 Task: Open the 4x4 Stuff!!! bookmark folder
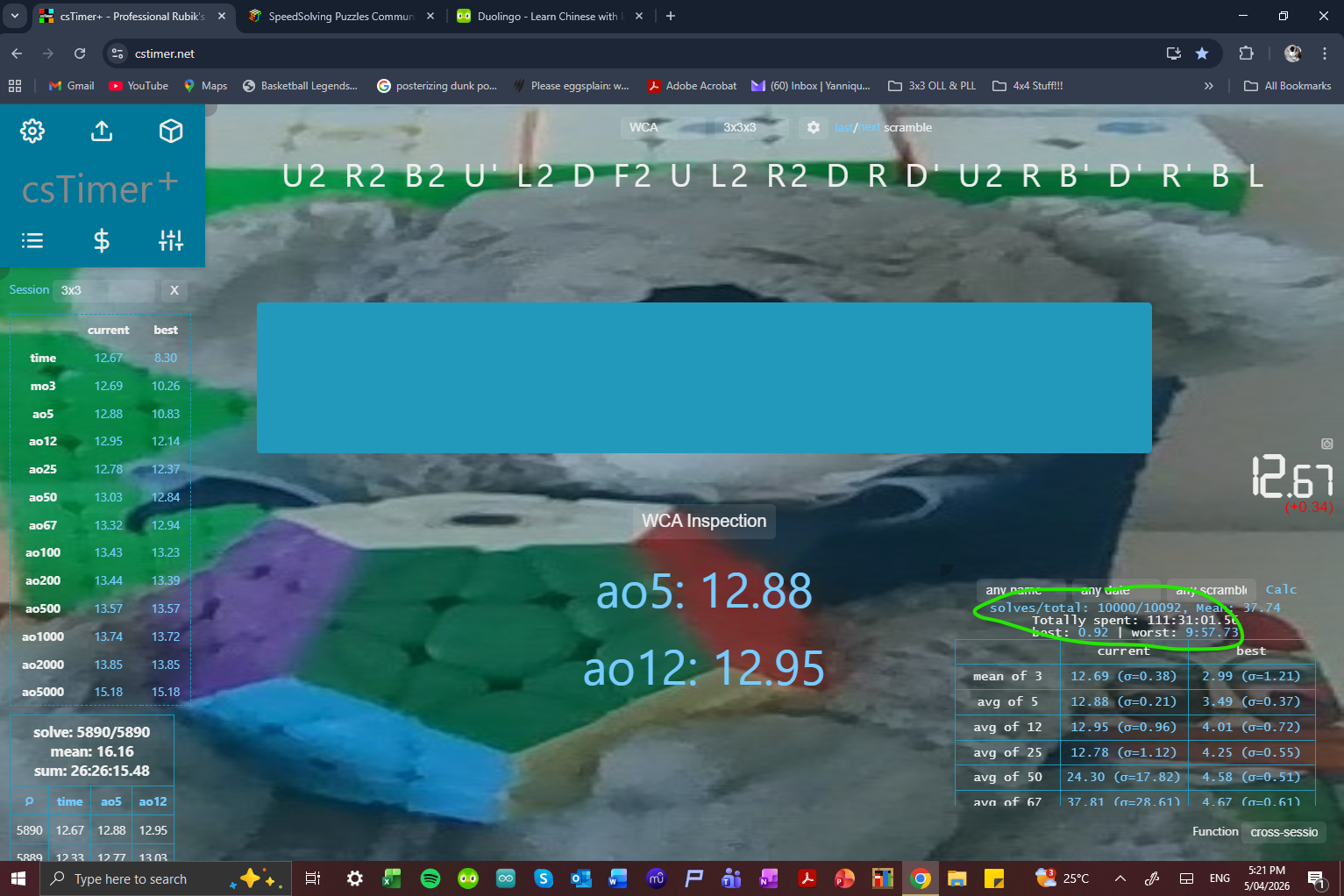[1028, 86]
